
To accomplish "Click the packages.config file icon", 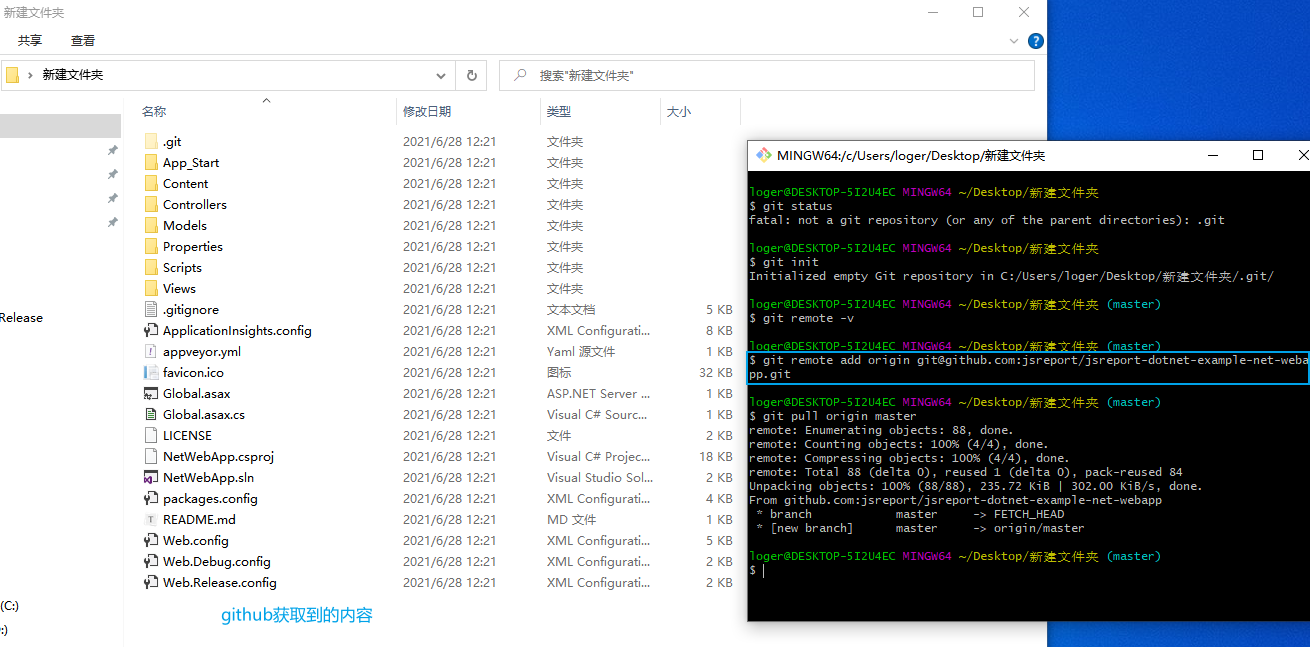I will pos(151,499).
